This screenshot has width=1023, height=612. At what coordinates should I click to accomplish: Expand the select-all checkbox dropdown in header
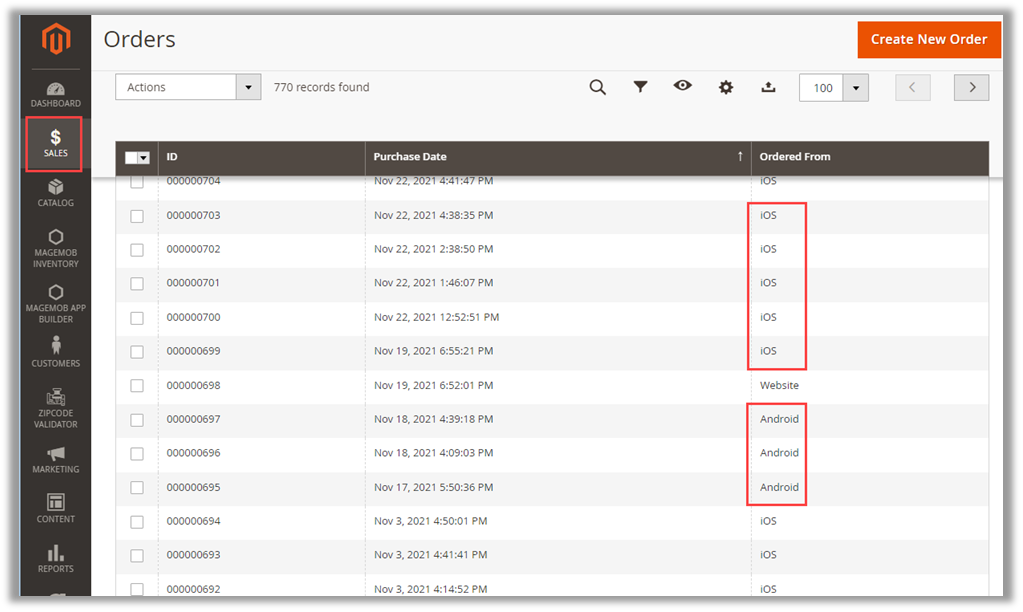[144, 158]
